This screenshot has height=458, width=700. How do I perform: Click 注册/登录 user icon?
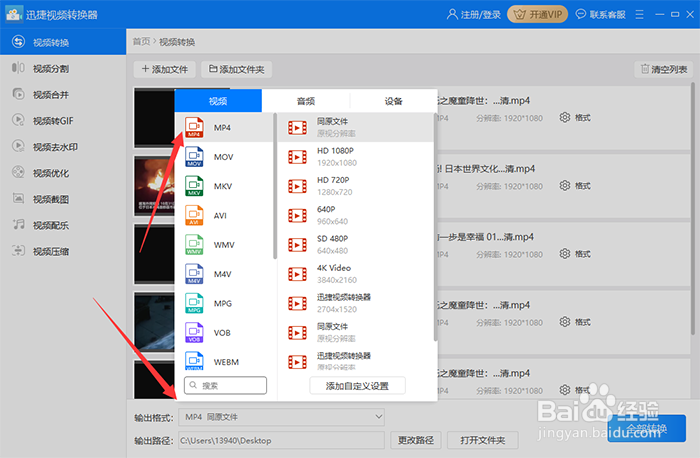click(452, 14)
